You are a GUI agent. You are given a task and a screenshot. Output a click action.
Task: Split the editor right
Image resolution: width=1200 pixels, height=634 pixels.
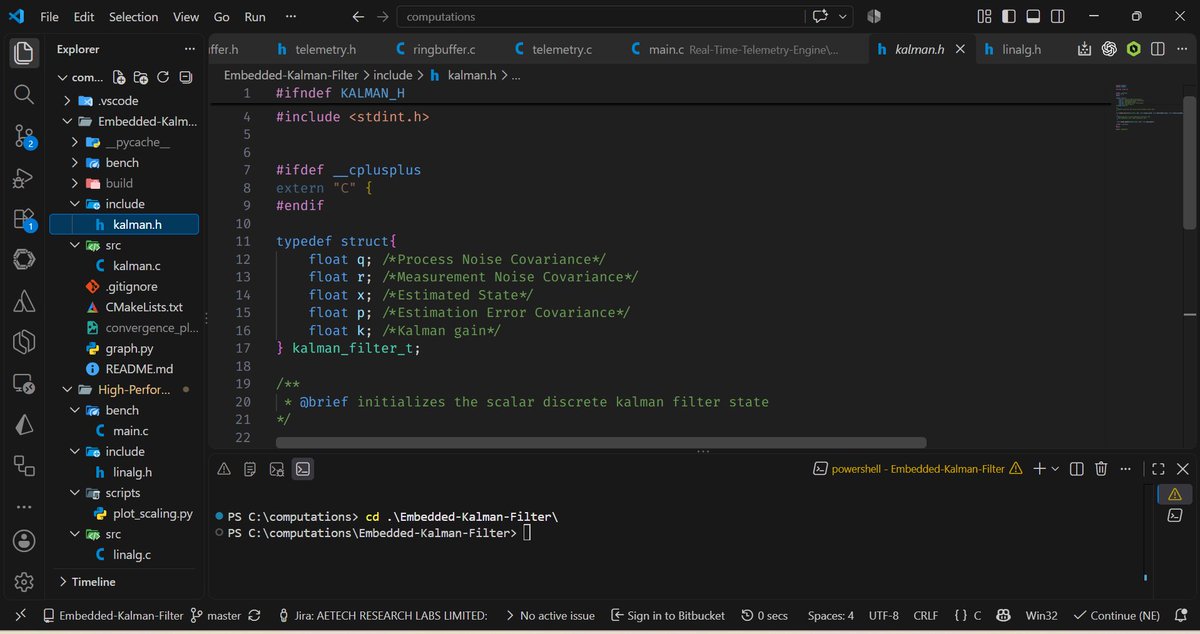point(1157,49)
